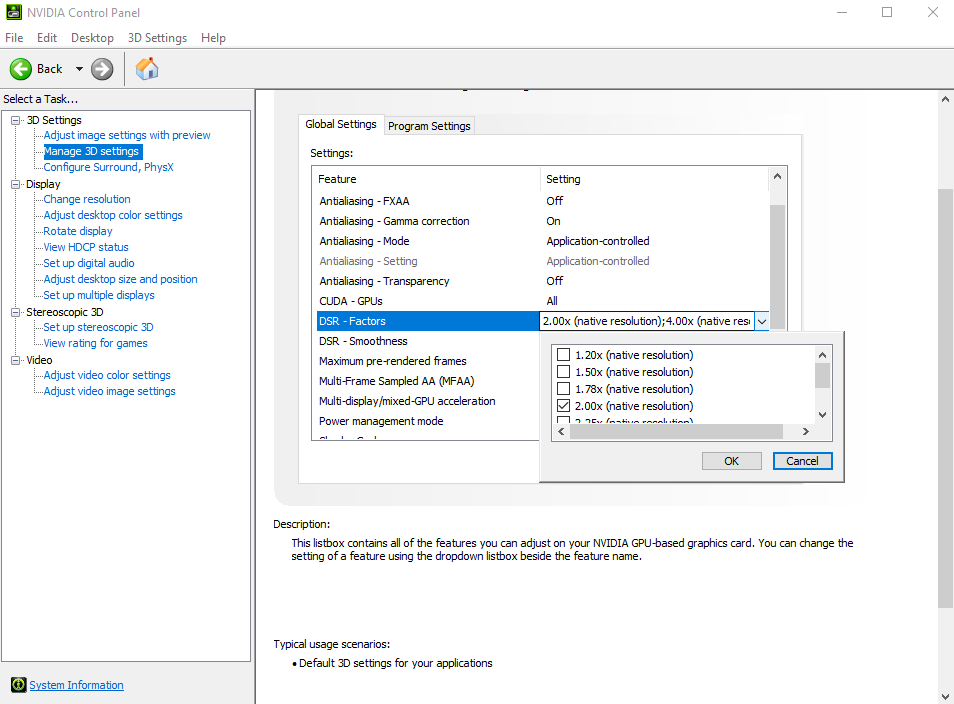Select the DSR - Smoothness row
The image size is (954, 704).
pyautogui.click(x=428, y=341)
